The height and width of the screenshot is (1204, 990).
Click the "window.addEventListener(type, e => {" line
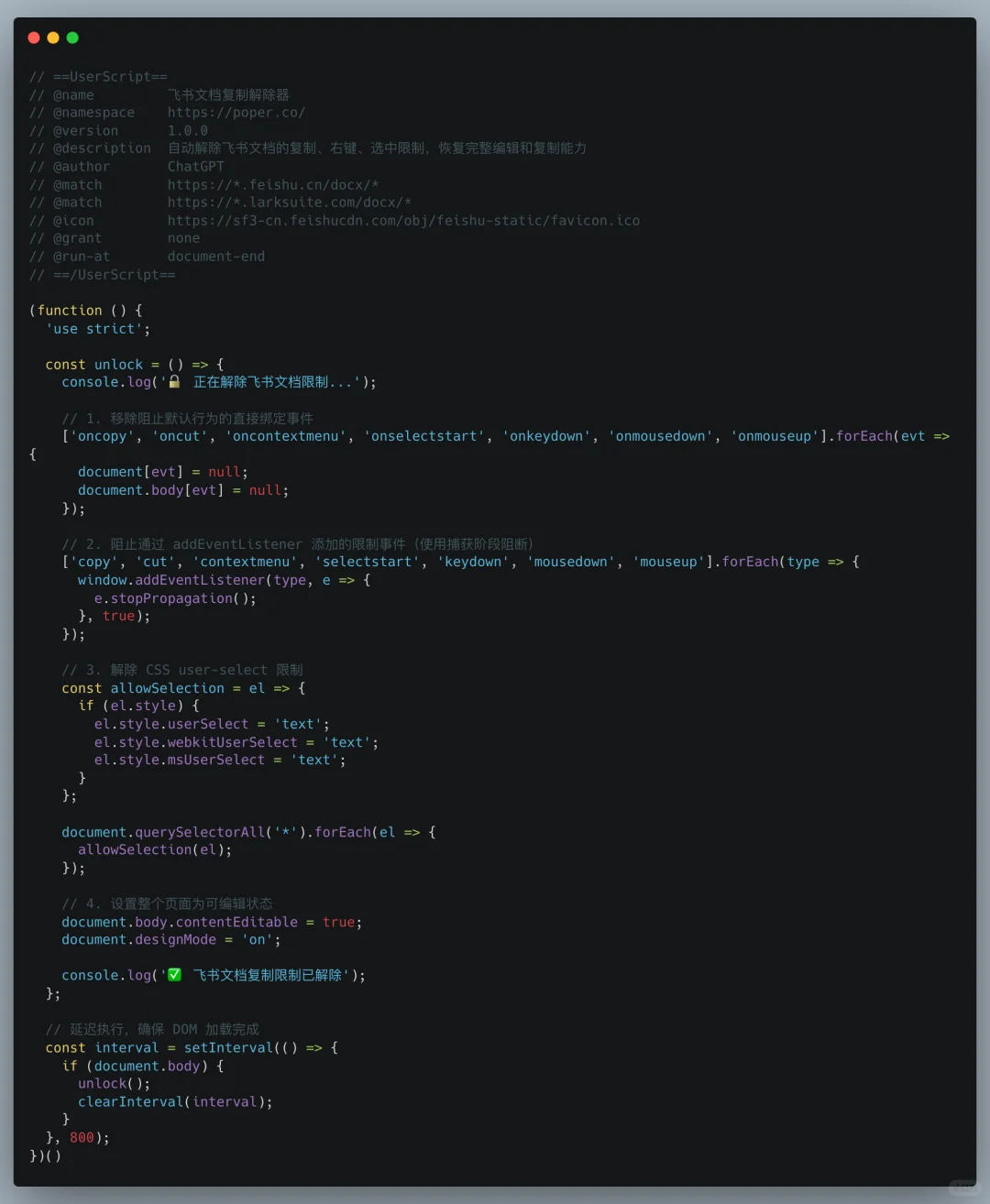point(225,580)
